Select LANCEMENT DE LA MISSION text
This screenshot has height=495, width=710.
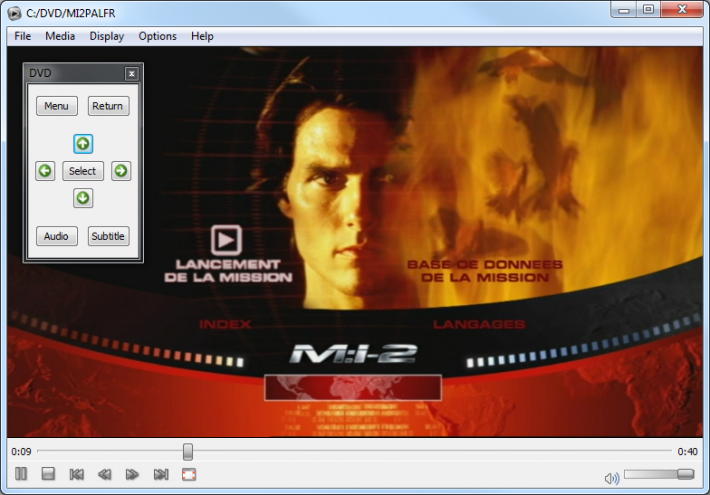[228, 271]
